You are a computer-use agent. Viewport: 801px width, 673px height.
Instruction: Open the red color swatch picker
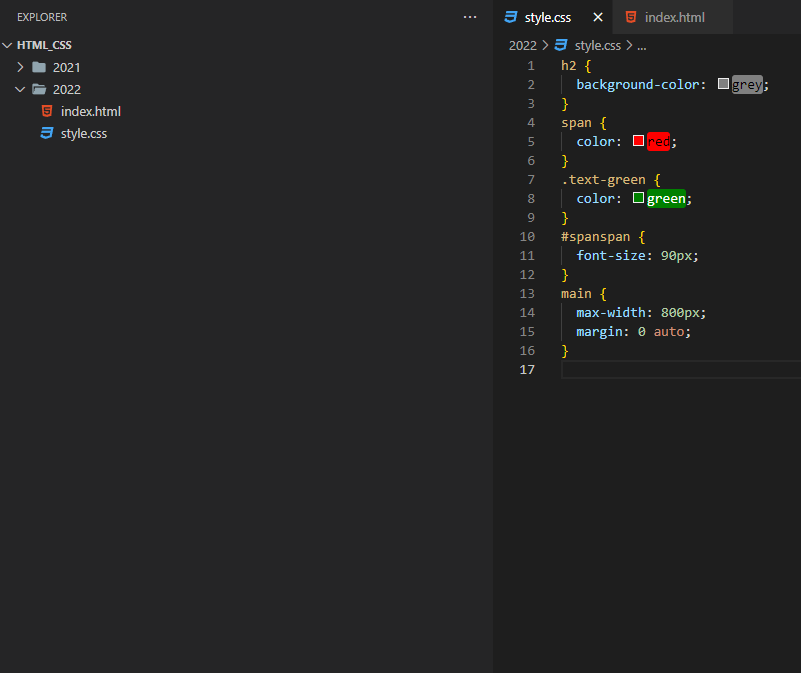tap(638, 141)
